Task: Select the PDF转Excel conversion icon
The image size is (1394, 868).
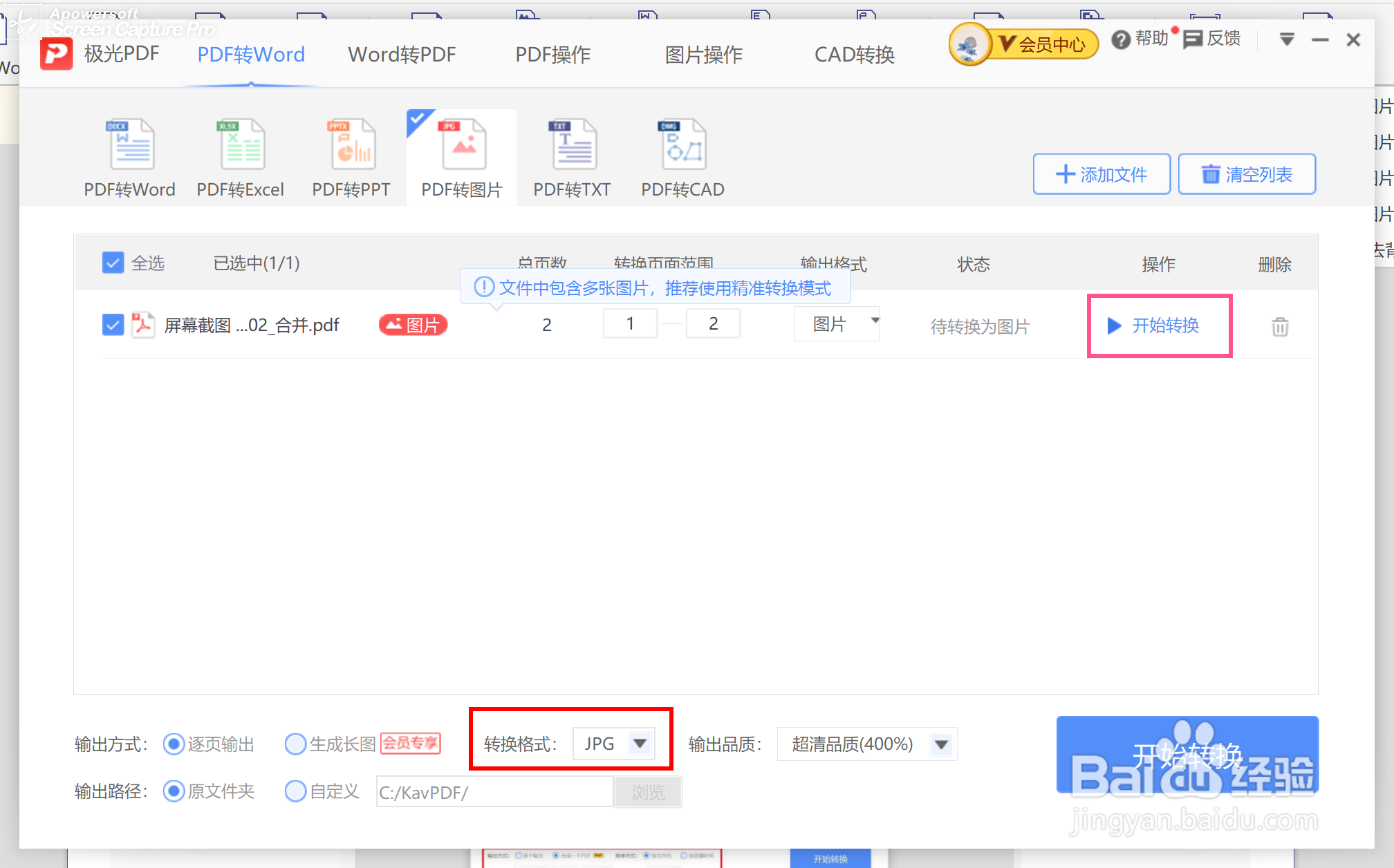Action: point(241,144)
